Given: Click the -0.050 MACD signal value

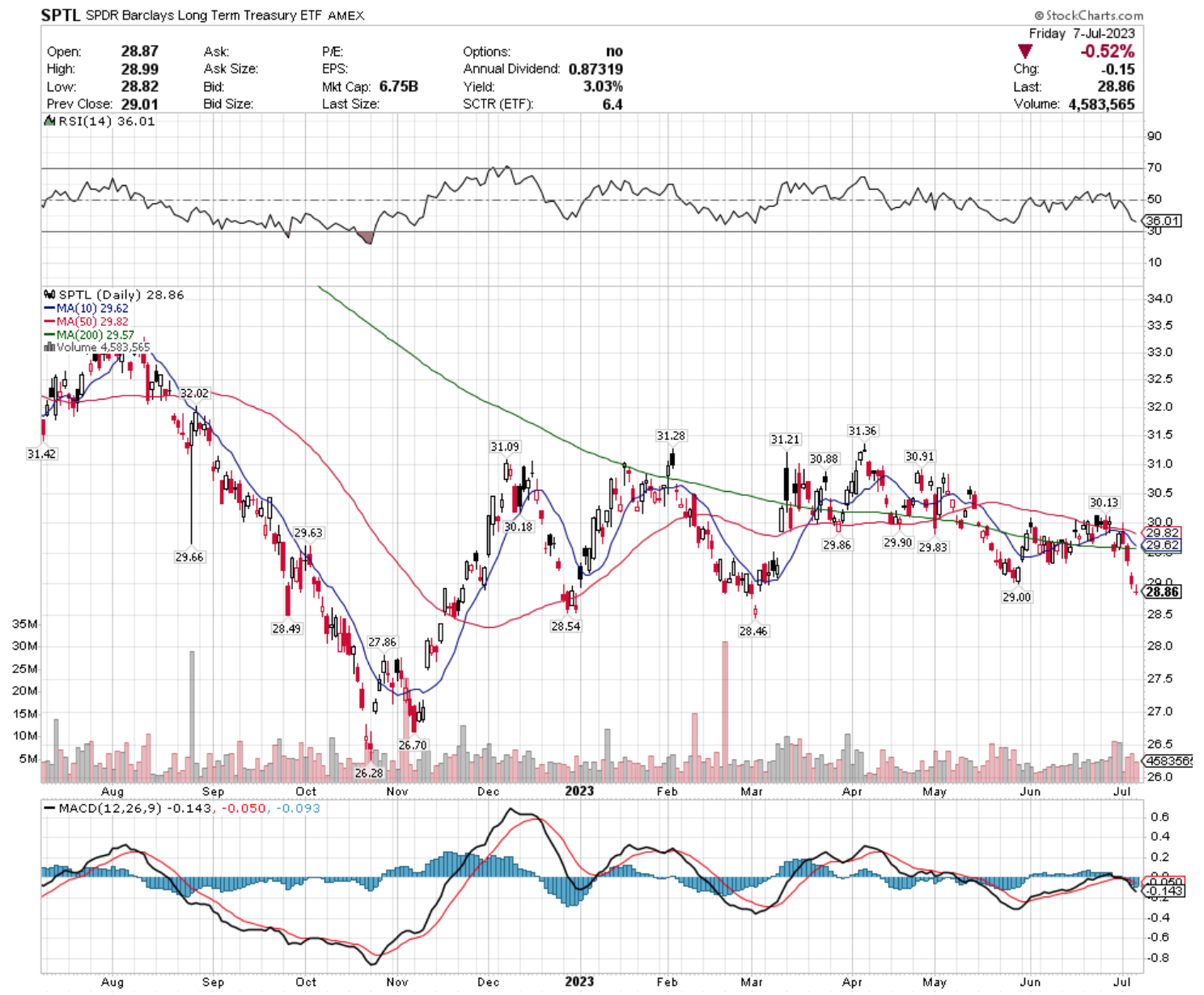Looking at the screenshot, I should tap(244, 808).
